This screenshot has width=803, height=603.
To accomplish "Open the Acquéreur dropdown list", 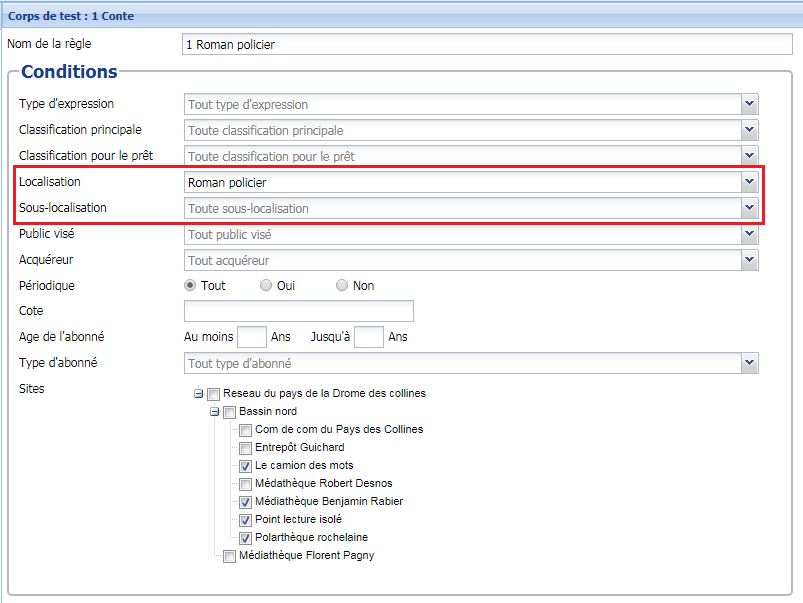I will (749, 260).
